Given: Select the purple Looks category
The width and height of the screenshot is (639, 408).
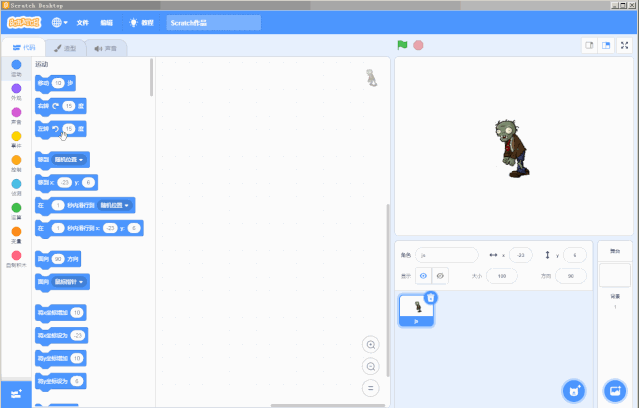Looking at the screenshot, I should pyautogui.click(x=16, y=92).
